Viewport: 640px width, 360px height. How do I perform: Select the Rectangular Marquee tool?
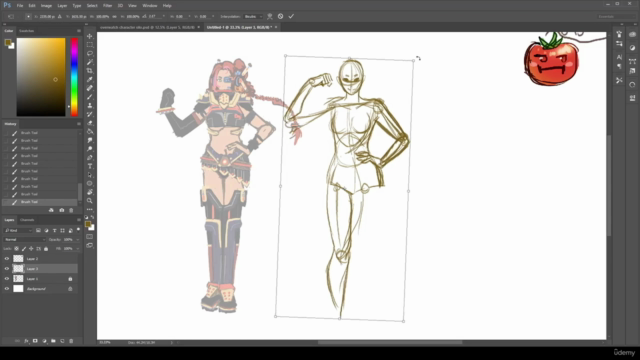click(x=90, y=44)
